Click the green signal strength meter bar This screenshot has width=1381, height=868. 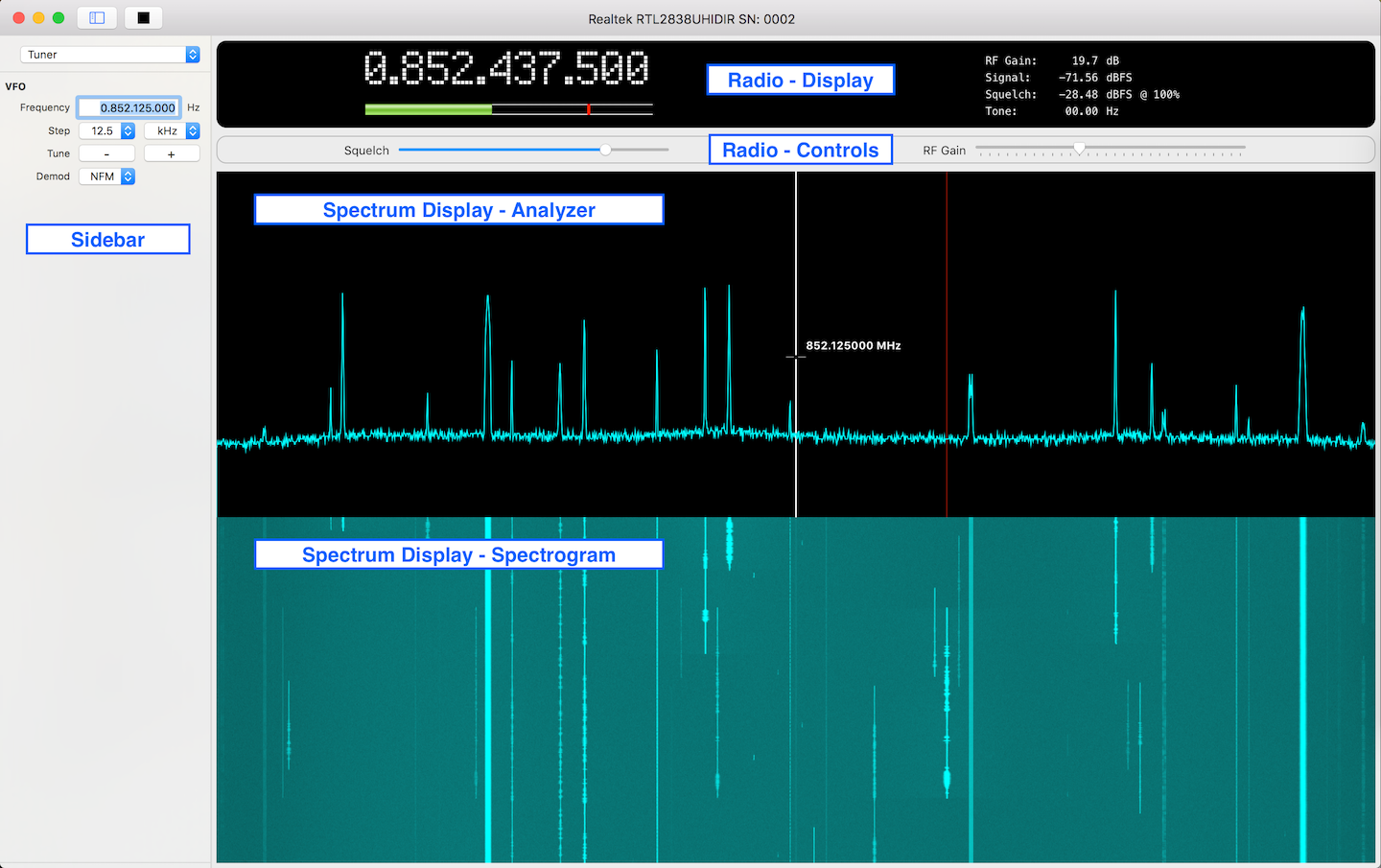coord(428,109)
